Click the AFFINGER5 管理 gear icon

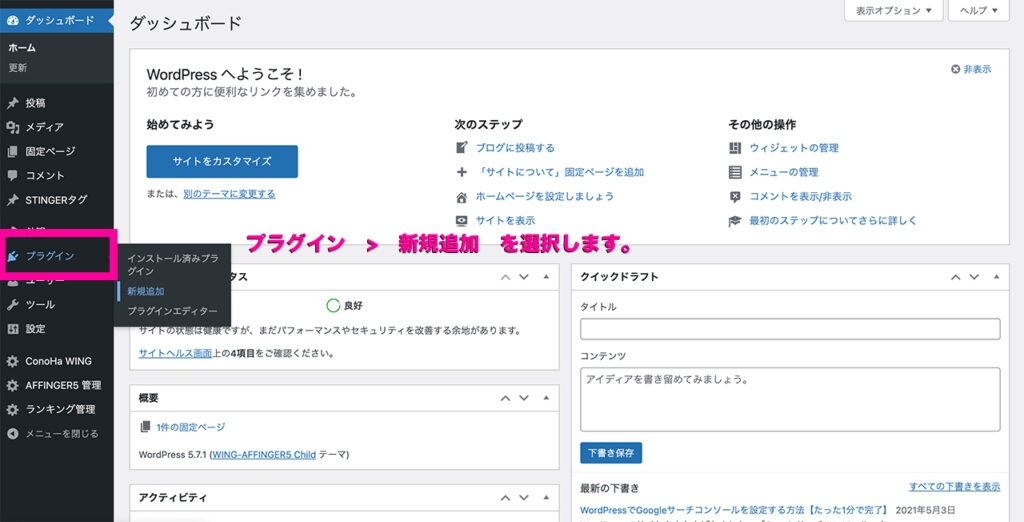point(12,385)
